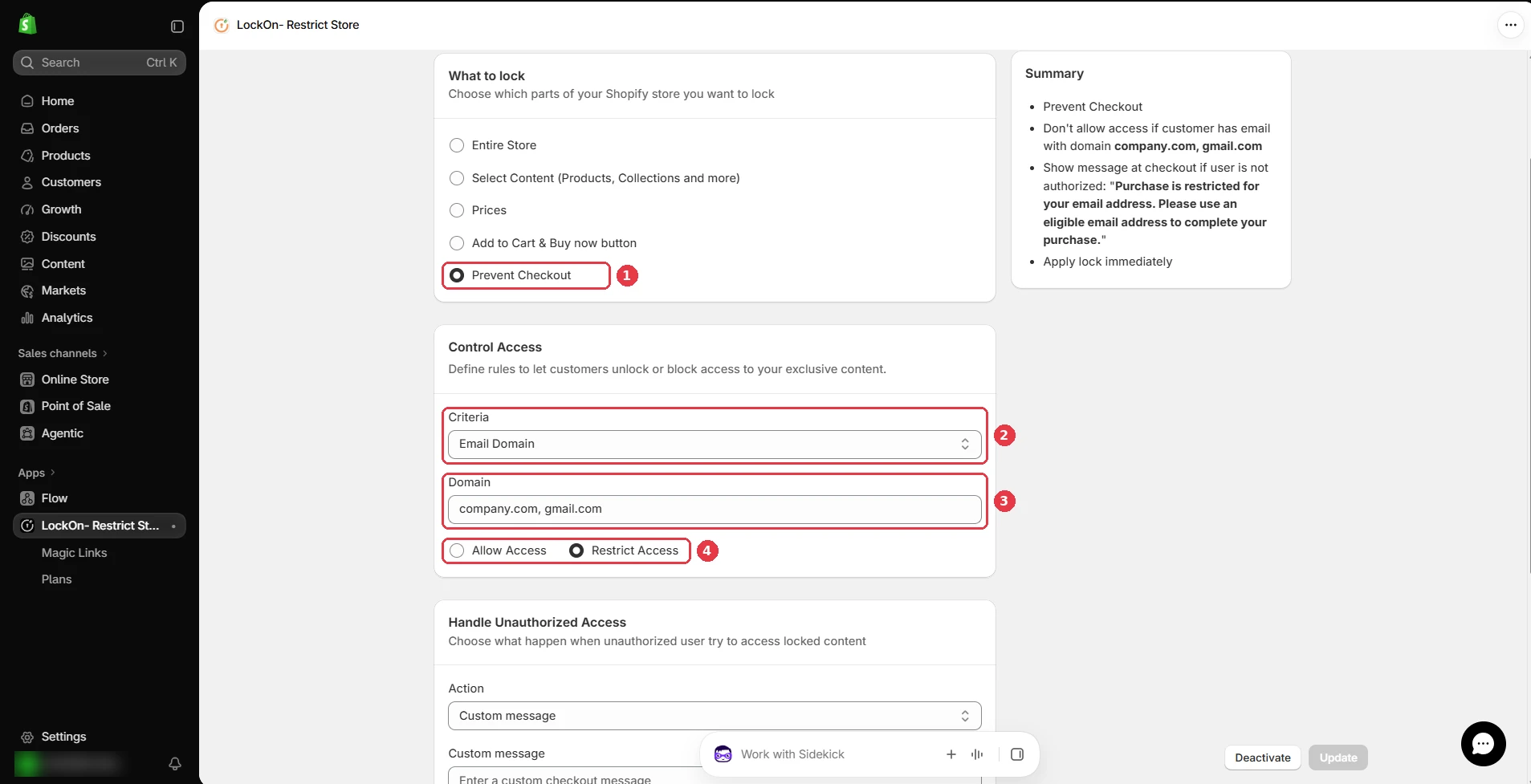Open the live chat support bubble
Viewport: 1531px width, 784px height.
coord(1483,744)
